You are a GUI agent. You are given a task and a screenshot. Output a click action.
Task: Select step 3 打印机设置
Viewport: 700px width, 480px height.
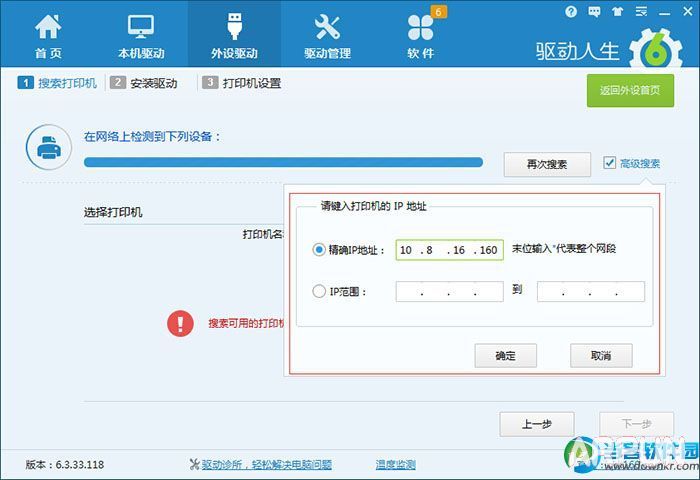click(242, 83)
